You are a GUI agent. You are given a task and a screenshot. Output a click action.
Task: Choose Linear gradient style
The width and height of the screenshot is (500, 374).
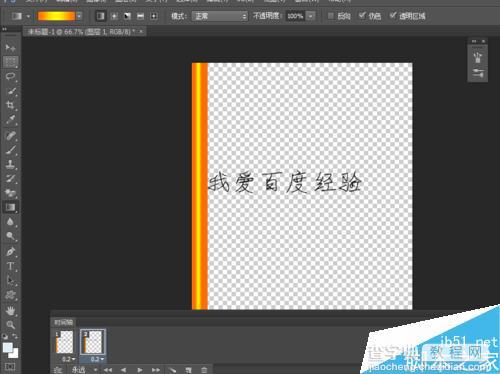click(100, 16)
